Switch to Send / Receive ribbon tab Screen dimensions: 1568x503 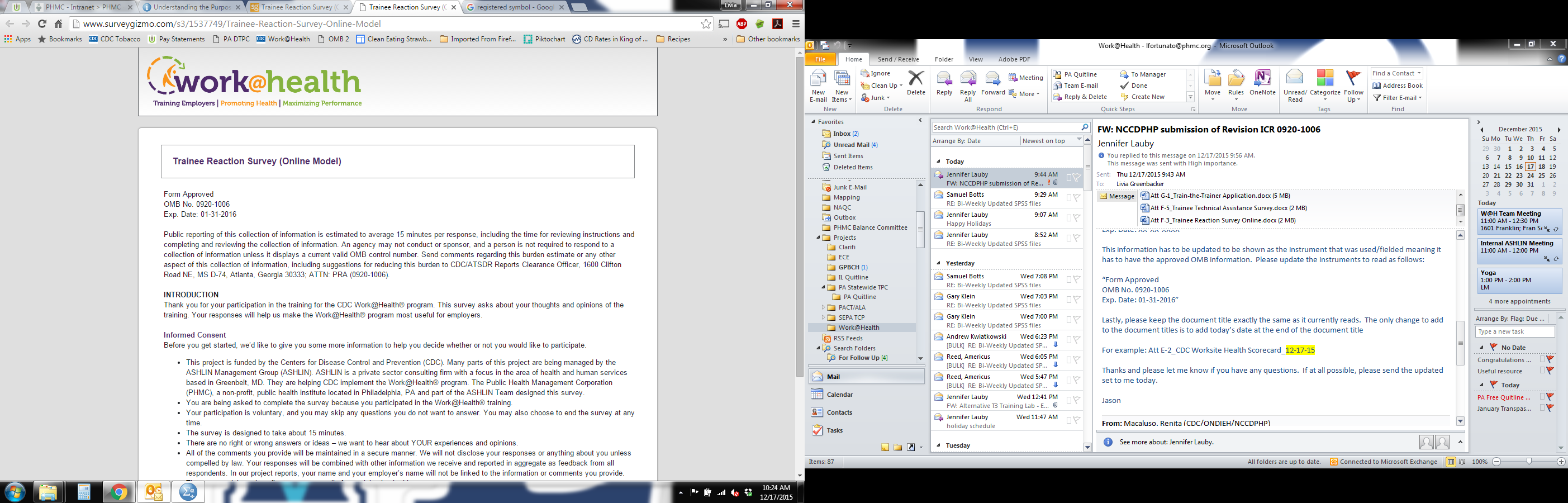click(898, 59)
